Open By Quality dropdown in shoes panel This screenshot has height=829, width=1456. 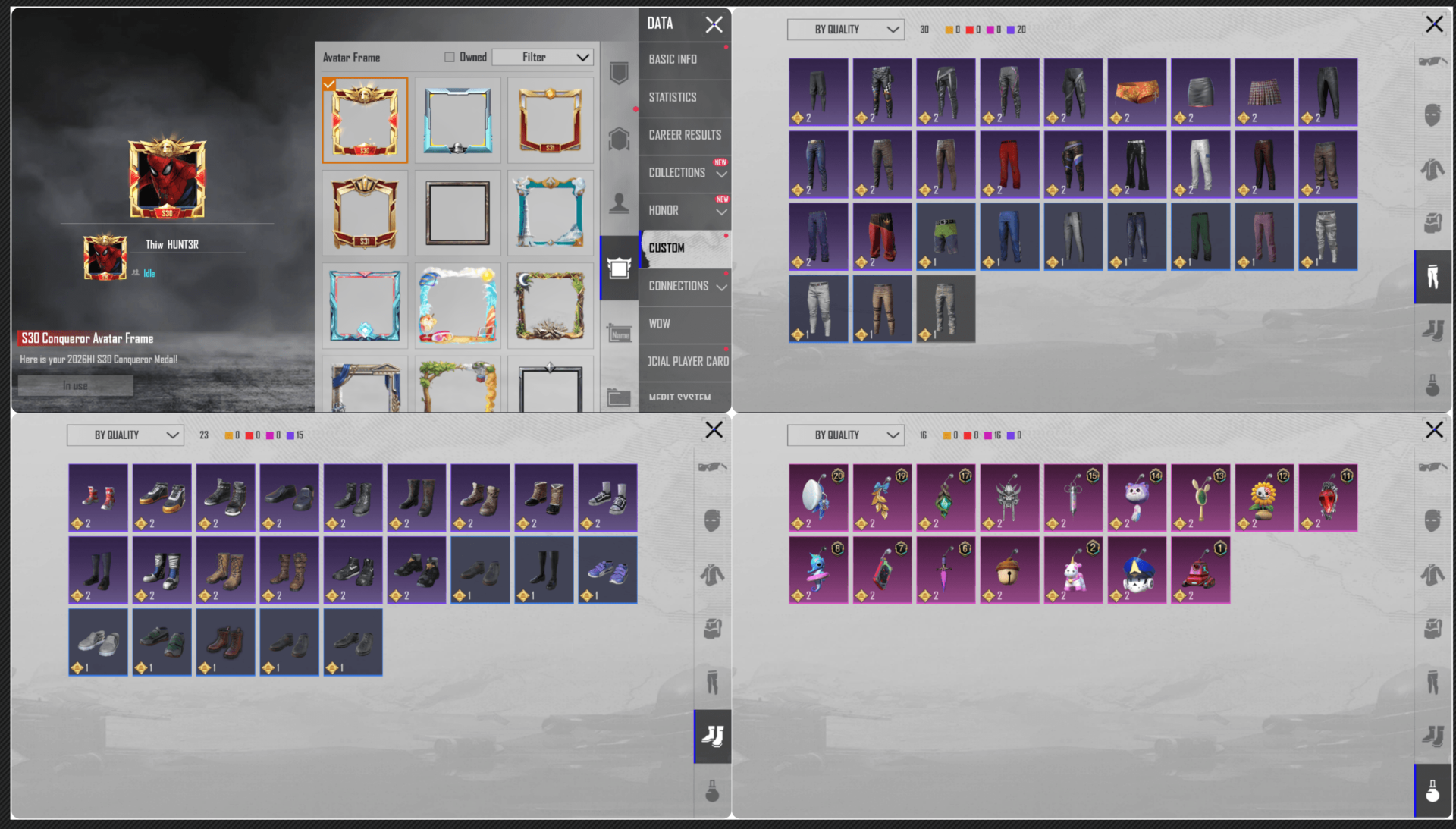click(125, 435)
